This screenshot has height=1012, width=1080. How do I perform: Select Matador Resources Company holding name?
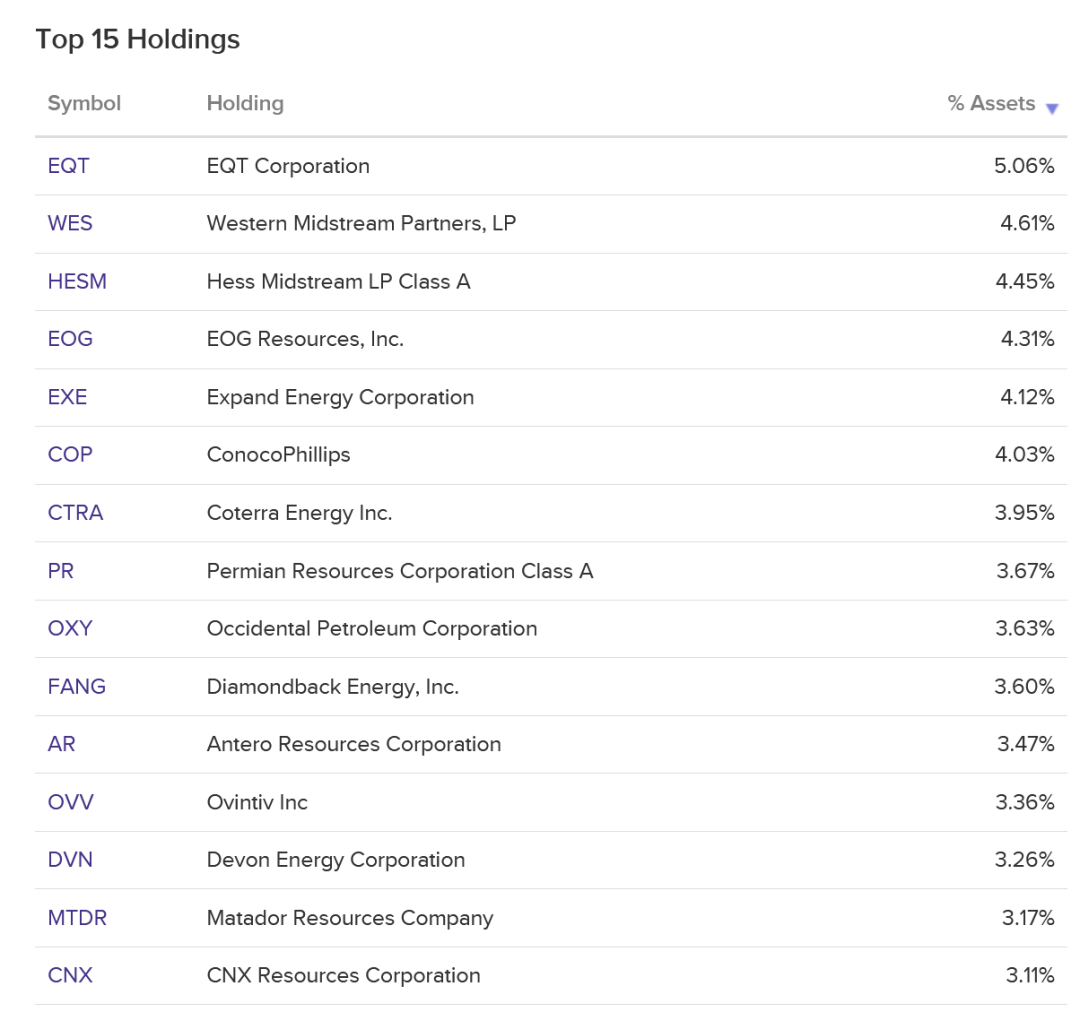point(350,918)
